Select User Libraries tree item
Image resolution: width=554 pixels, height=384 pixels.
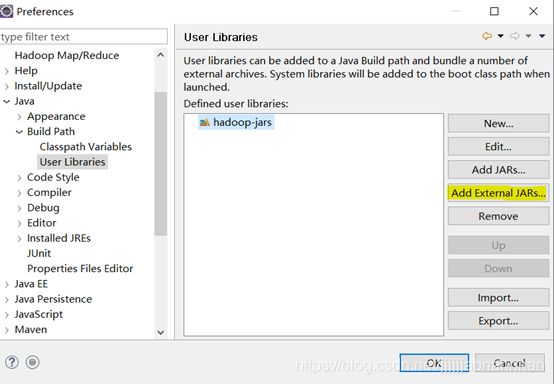coord(72,162)
